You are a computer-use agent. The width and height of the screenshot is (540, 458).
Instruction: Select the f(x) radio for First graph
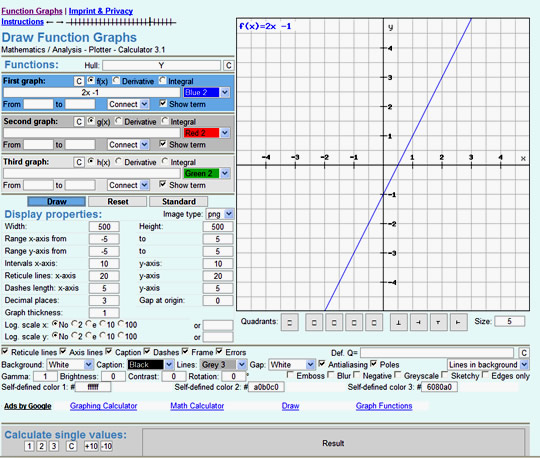pyautogui.click(x=91, y=80)
